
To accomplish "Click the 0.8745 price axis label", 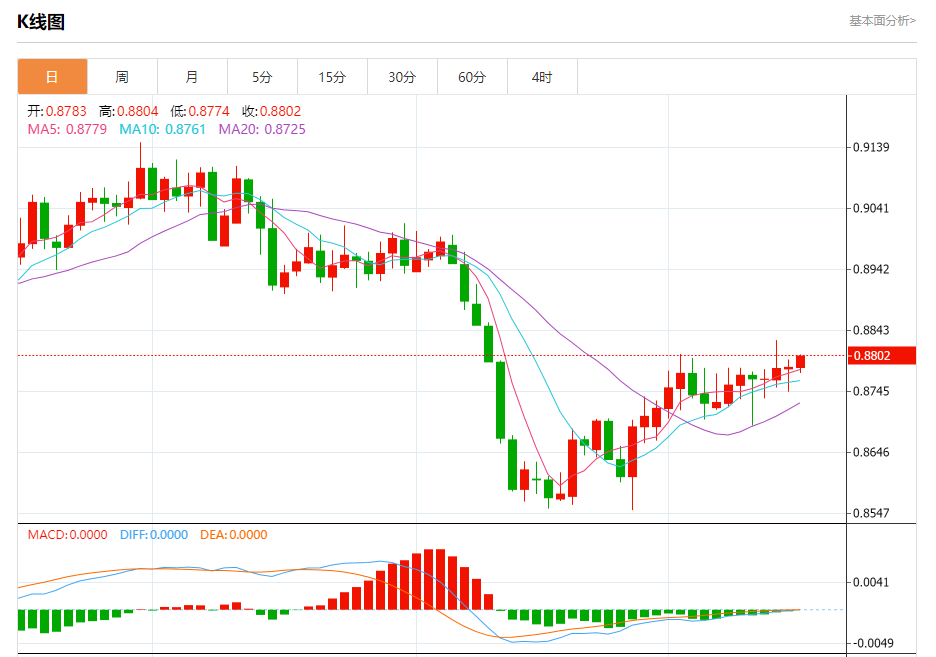I will pyautogui.click(x=871, y=391).
